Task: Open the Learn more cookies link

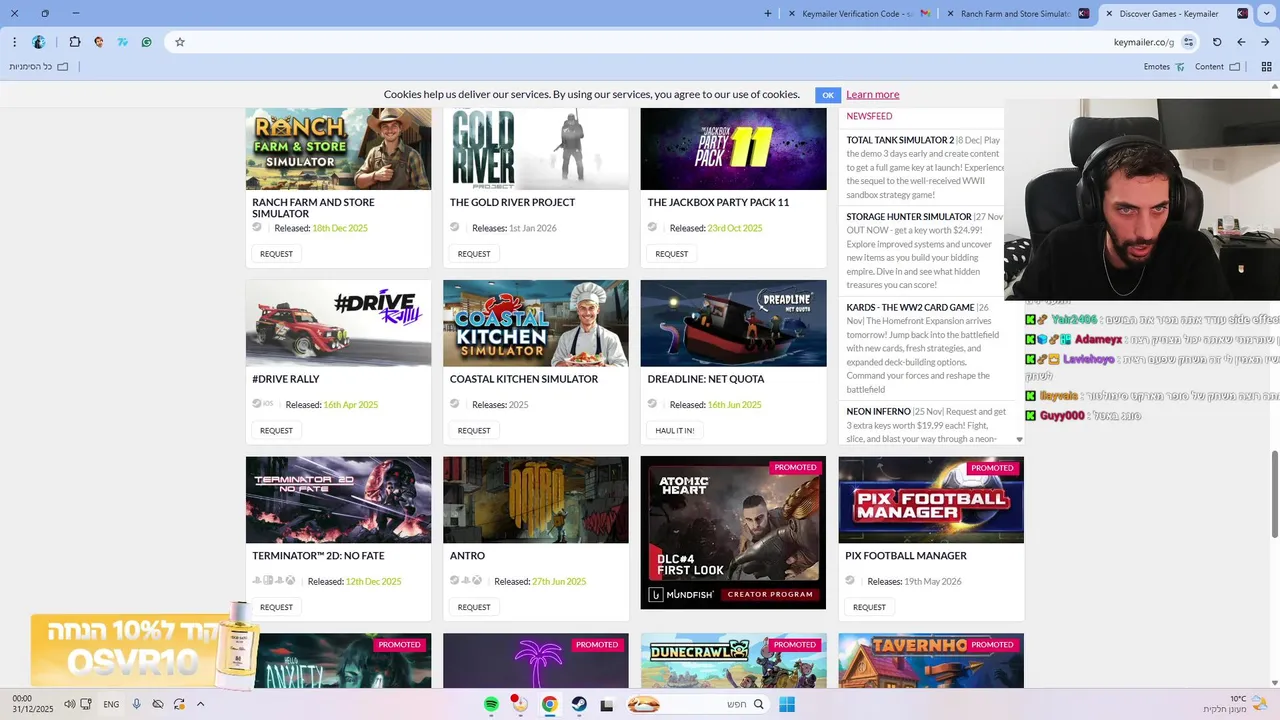Action: pyautogui.click(x=872, y=94)
